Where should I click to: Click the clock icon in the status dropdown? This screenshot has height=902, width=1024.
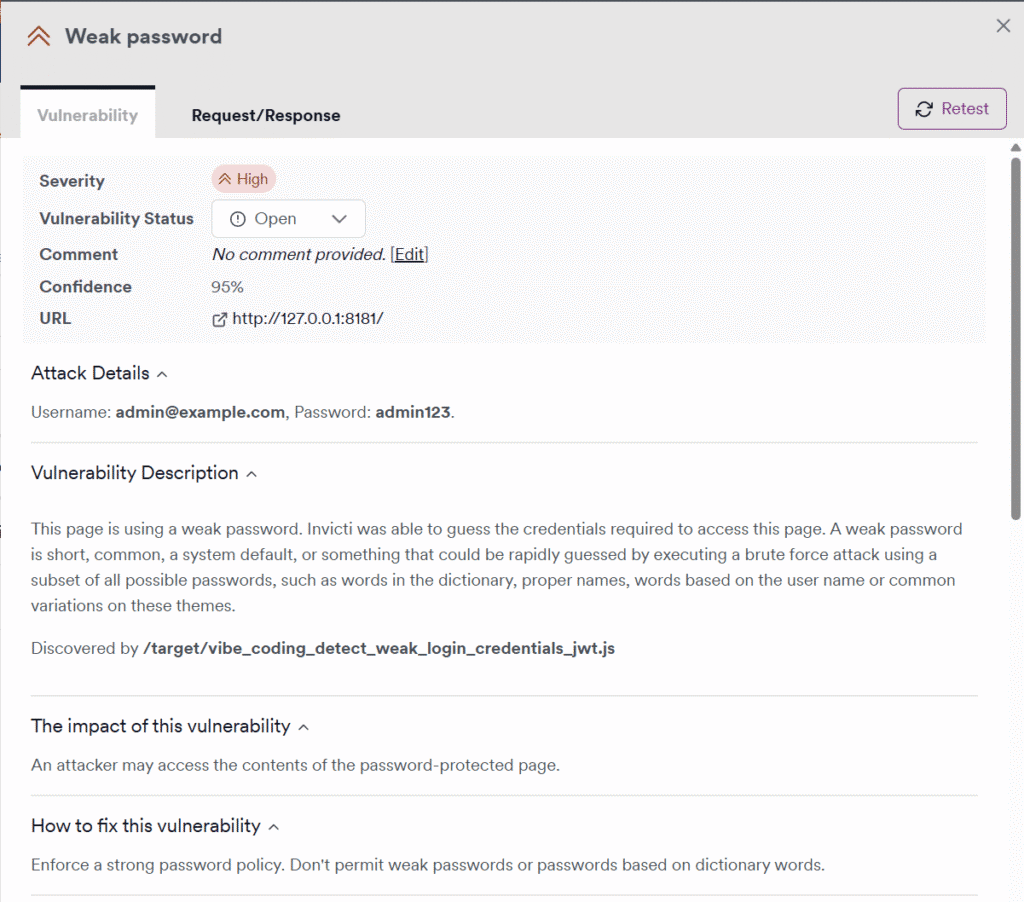pos(238,218)
